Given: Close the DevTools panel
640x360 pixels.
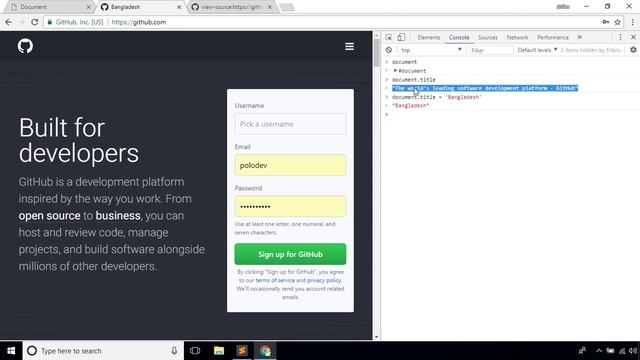Looking at the screenshot, I should click(633, 37).
